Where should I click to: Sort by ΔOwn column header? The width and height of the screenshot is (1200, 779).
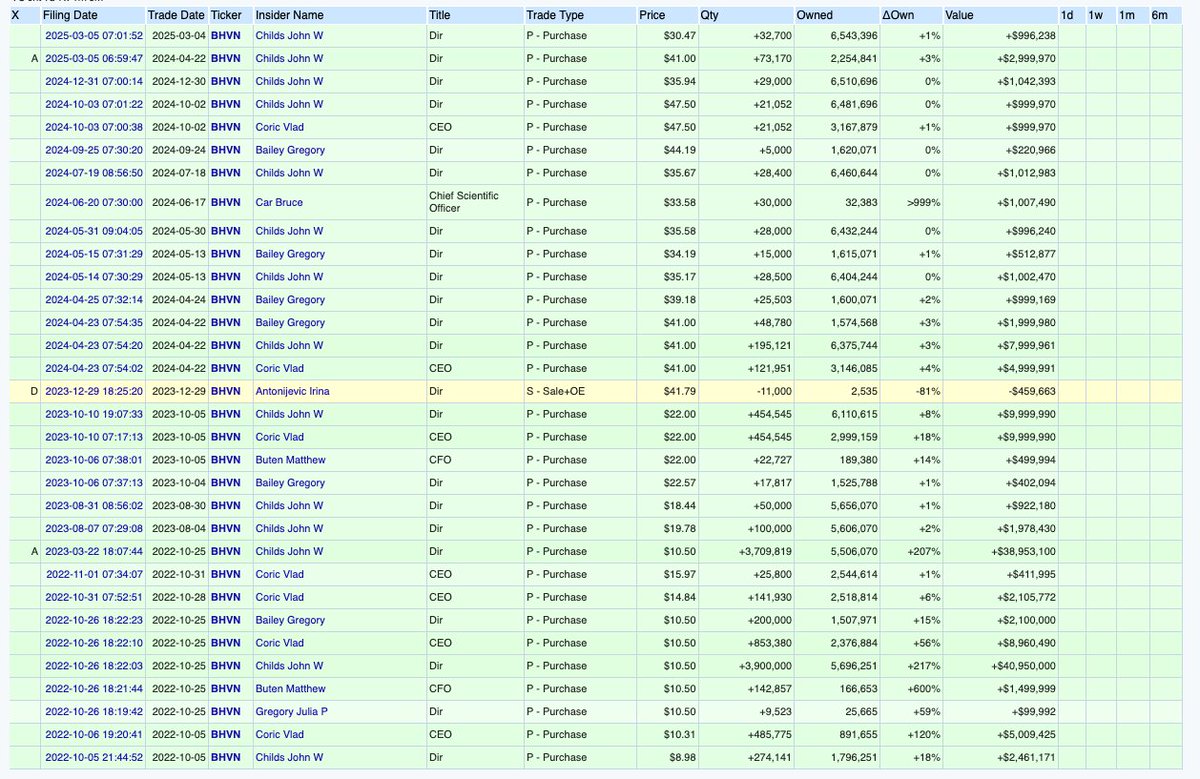tap(900, 15)
